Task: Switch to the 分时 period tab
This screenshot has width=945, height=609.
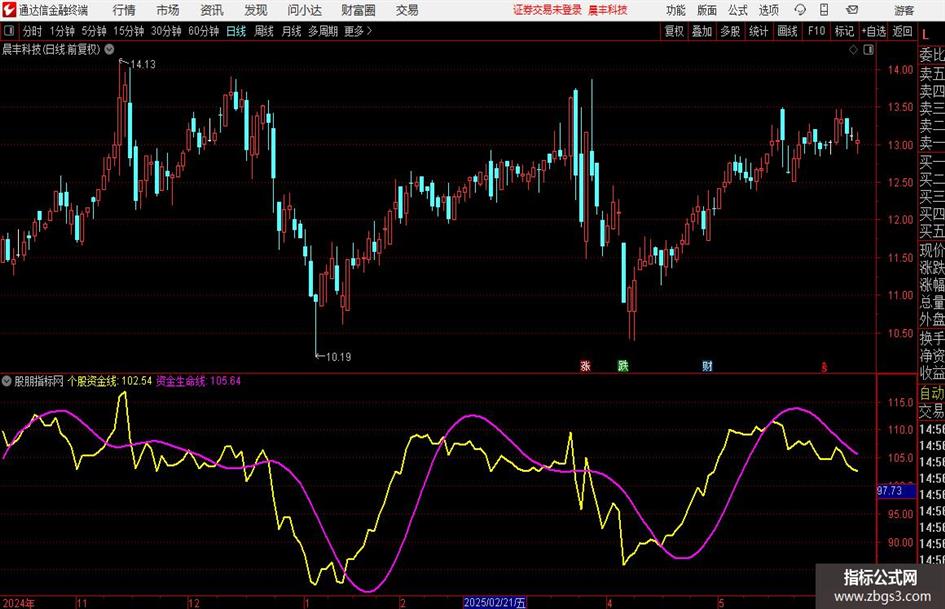Action: [x=32, y=31]
